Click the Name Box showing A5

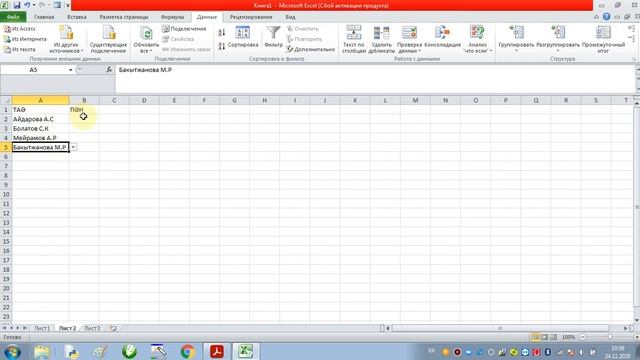point(33,70)
